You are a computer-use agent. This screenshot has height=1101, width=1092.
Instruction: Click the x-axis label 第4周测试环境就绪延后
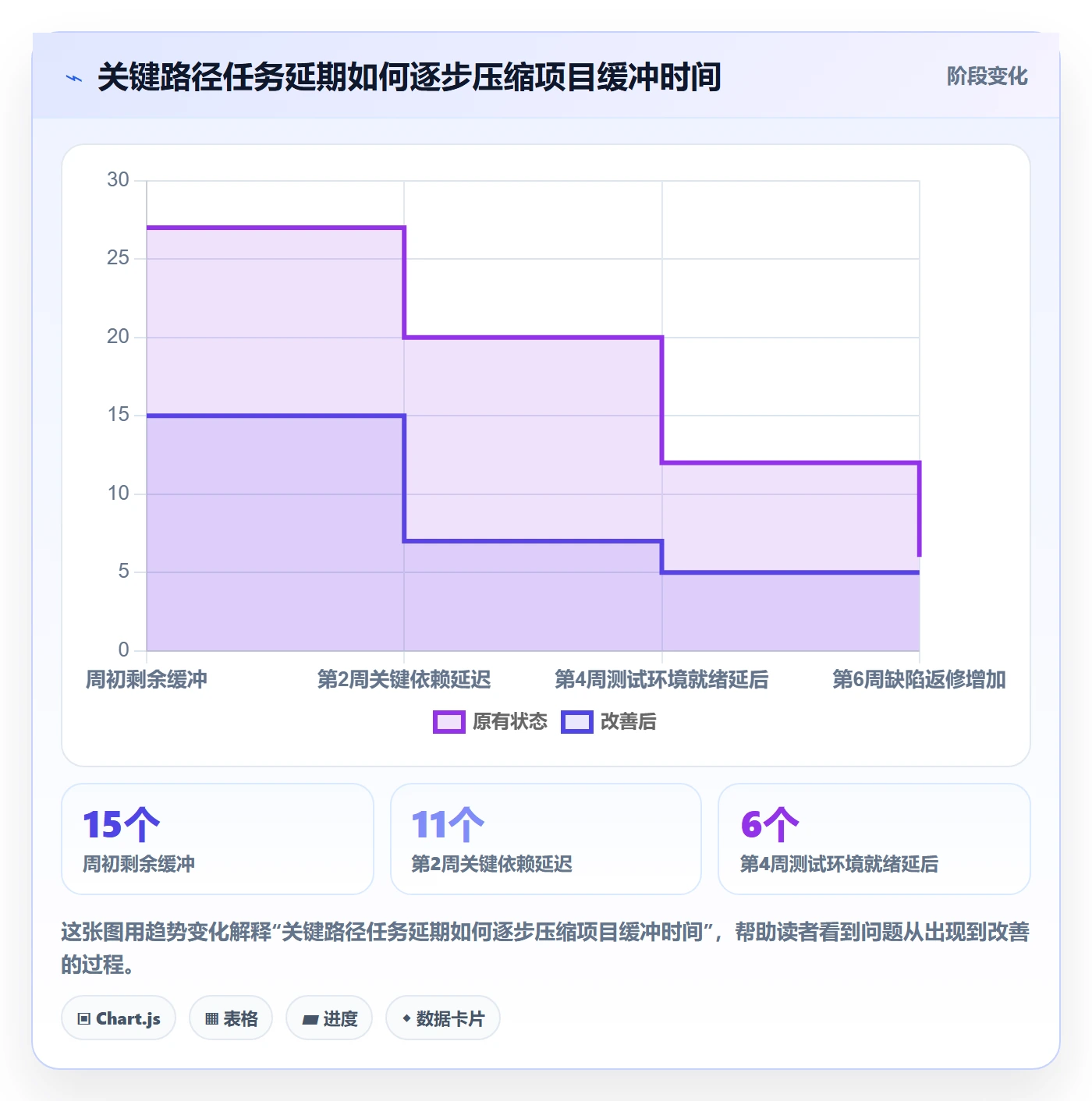(661, 680)
